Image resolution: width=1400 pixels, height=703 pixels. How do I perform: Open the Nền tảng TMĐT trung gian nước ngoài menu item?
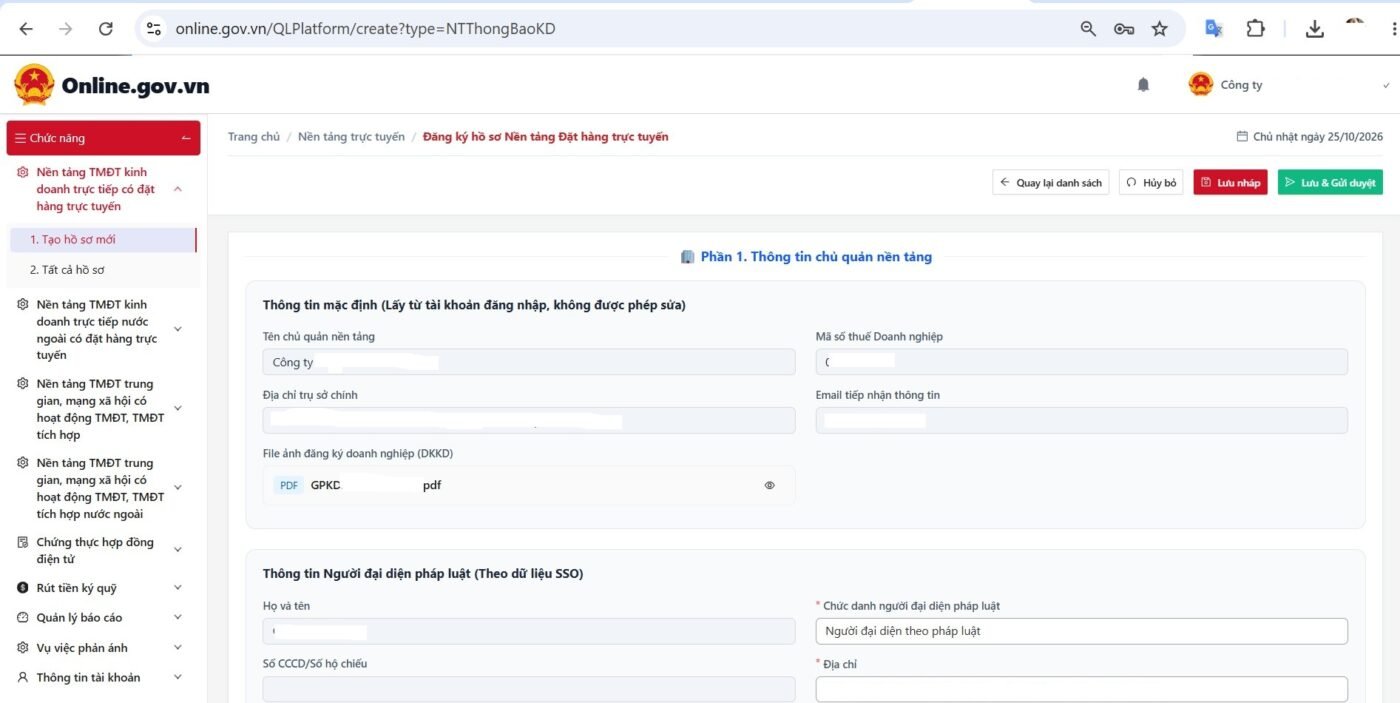pyautogui.click(x=100, y=488)
